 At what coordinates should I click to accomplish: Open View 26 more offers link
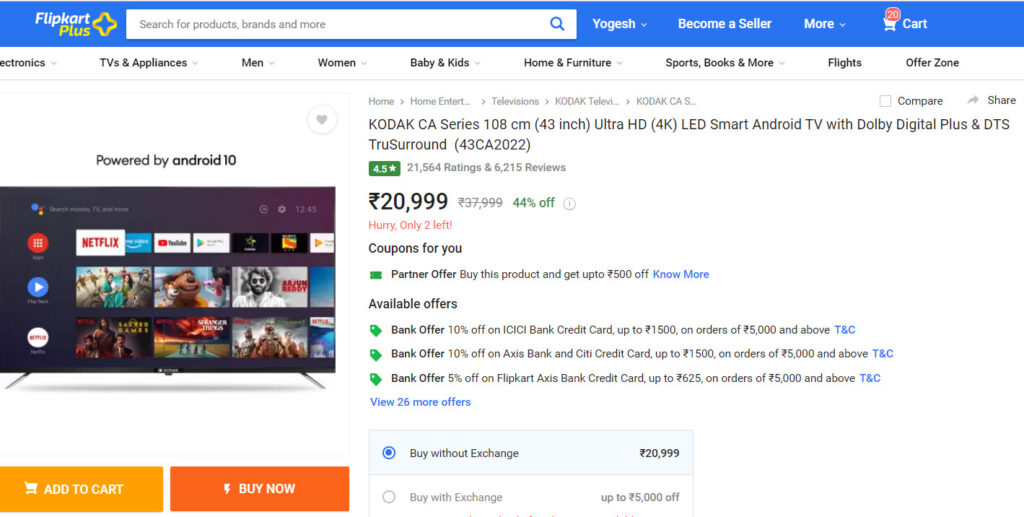pos(421,402)
